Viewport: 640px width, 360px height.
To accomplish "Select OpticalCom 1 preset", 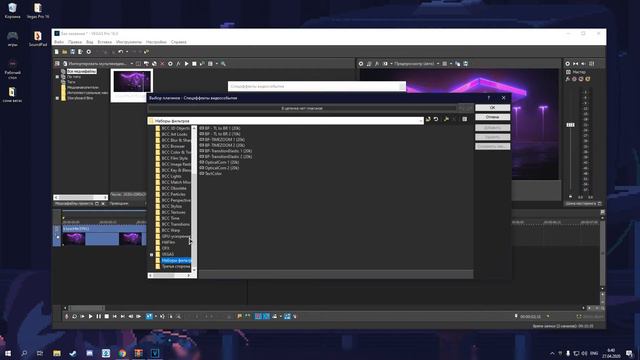I will click(219, 162).
